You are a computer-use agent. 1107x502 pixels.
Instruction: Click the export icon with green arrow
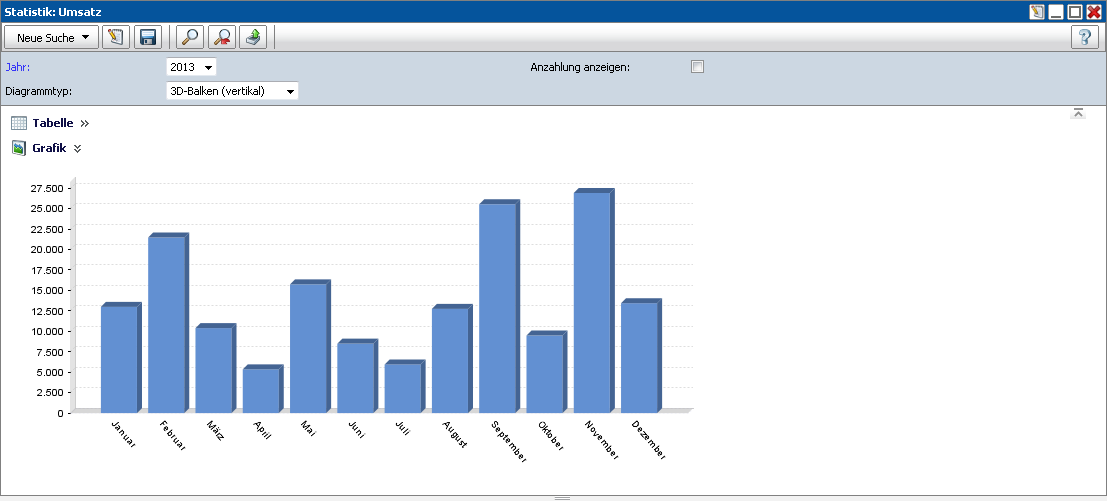(x=253, y=38)
